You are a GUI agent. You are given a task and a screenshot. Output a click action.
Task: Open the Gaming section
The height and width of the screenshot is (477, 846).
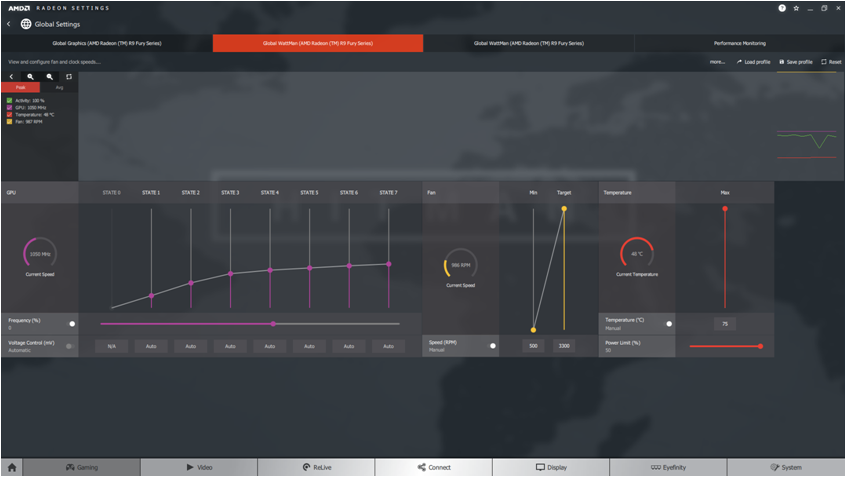click(81, 467)
